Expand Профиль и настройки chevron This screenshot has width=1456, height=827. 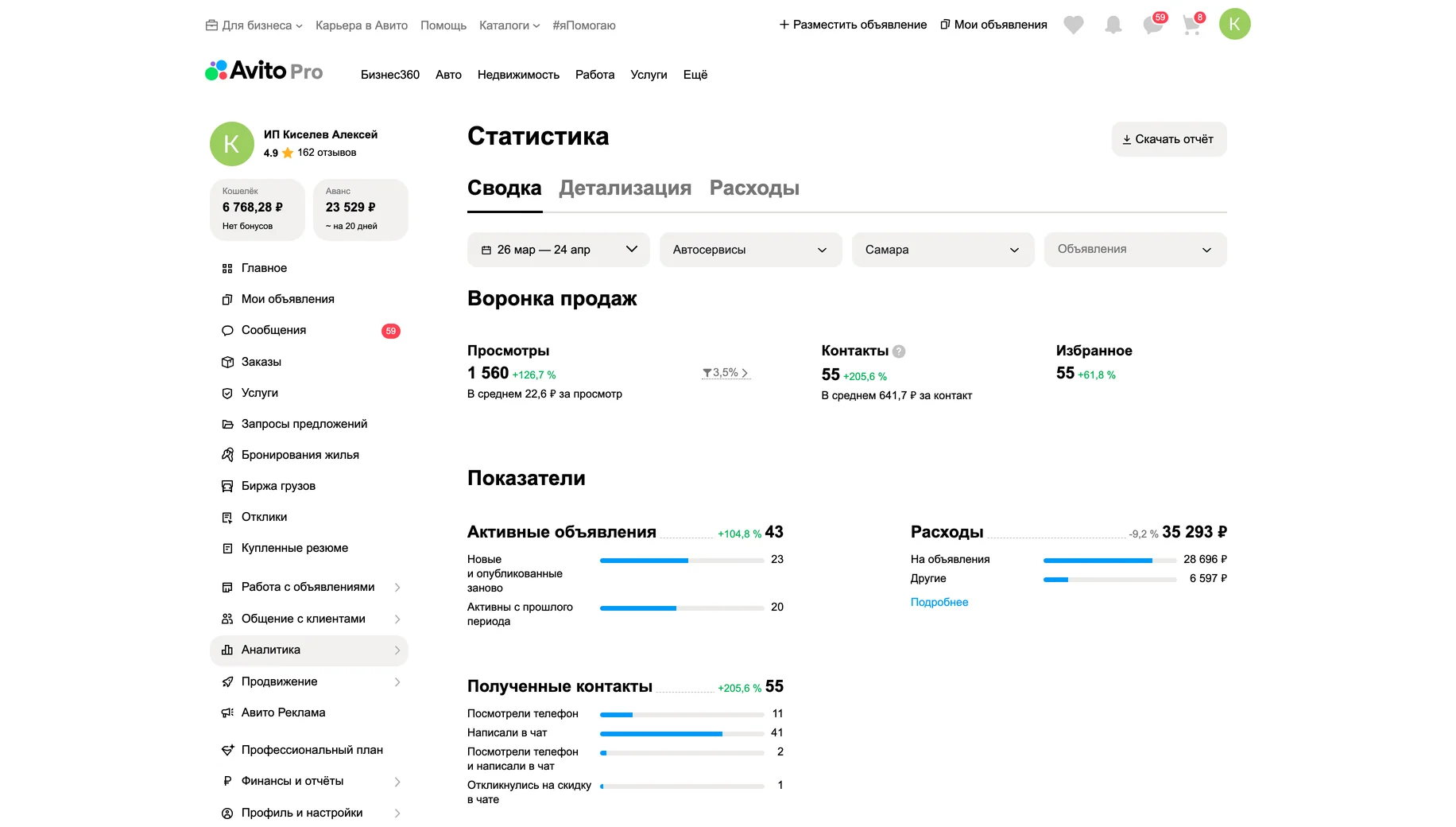(397, 813)
